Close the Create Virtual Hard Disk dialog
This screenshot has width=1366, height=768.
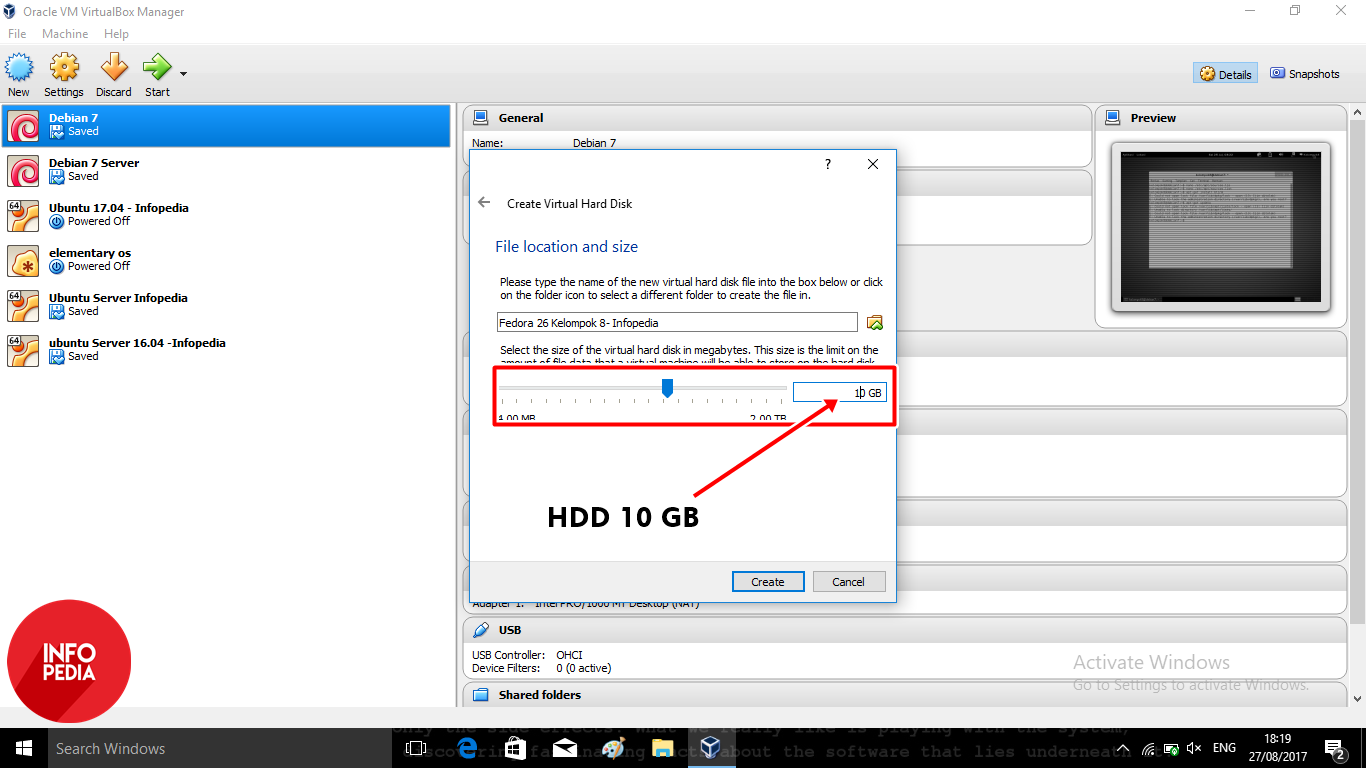click(x=873, y=164)
